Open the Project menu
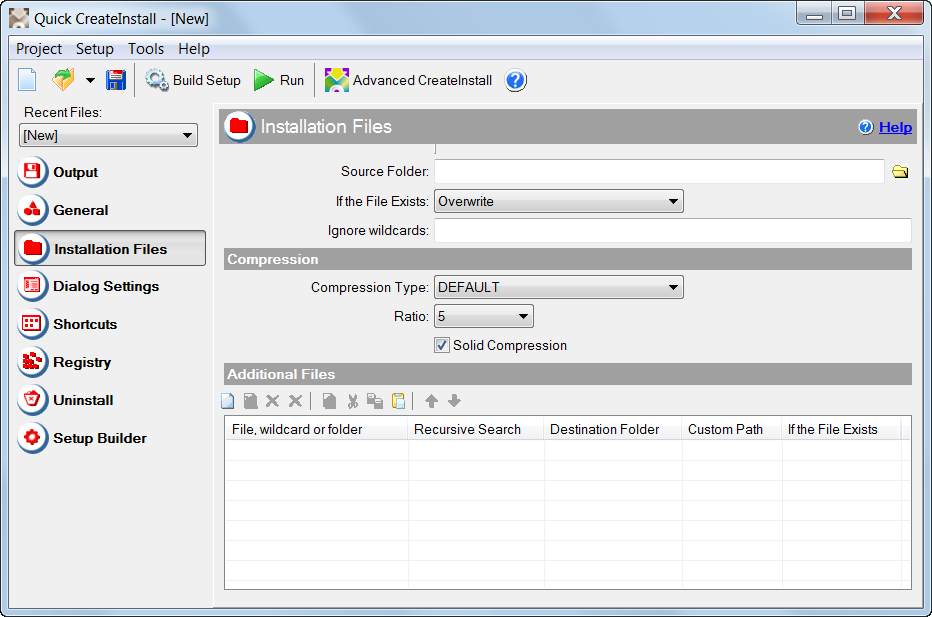This screenshot has height=617, width=932. [39, 49]
